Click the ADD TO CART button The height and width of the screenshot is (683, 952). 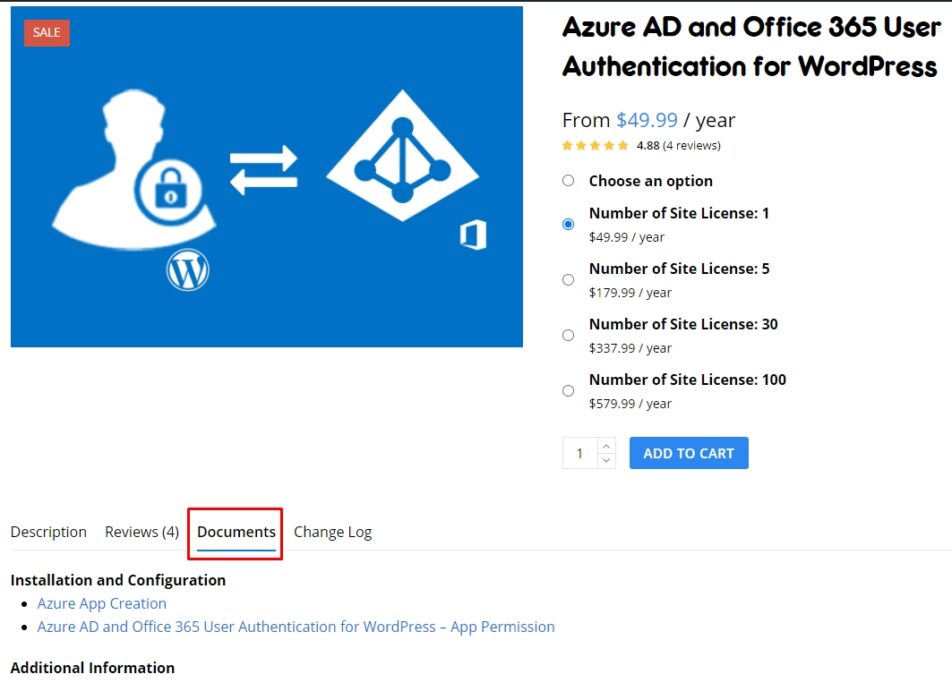(x=688, y=453)
